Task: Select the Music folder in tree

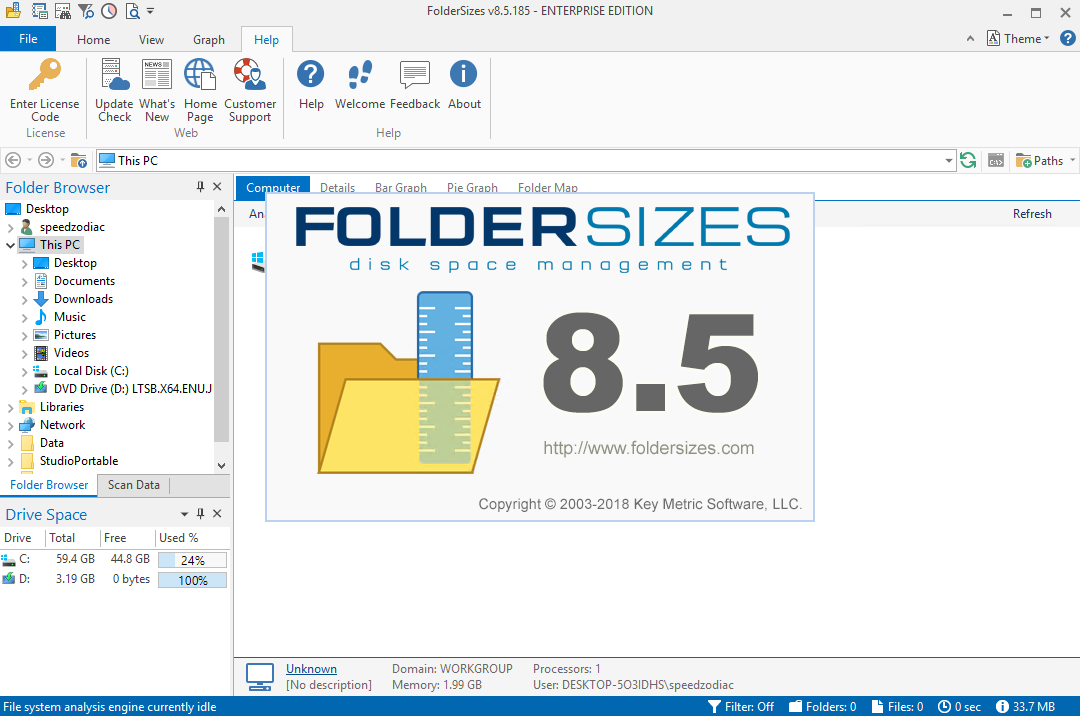Action: pyautogui.click(x=70, y=317)
